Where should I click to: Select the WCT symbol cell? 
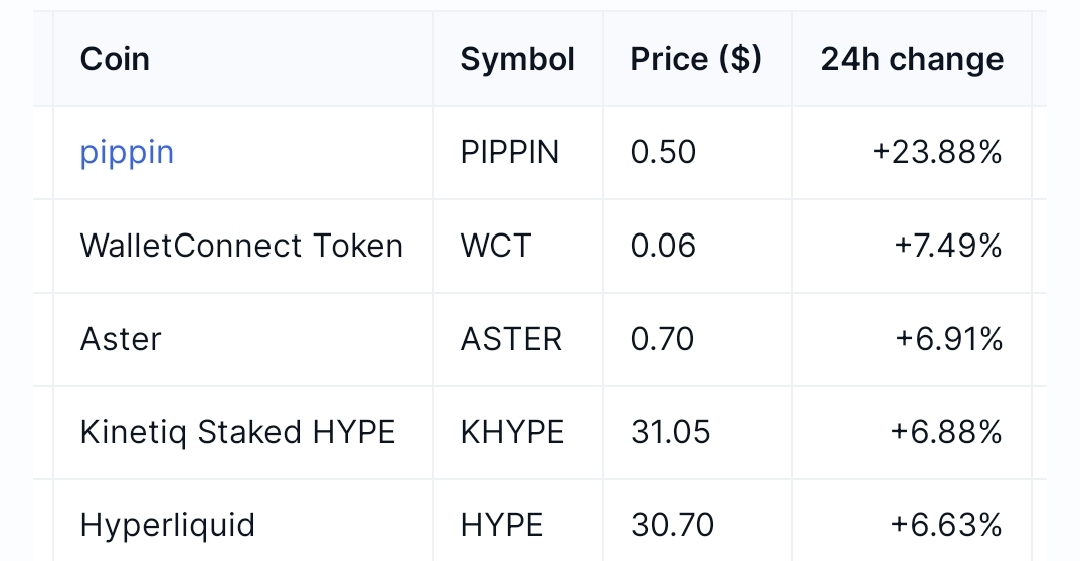tap(496, 246)
